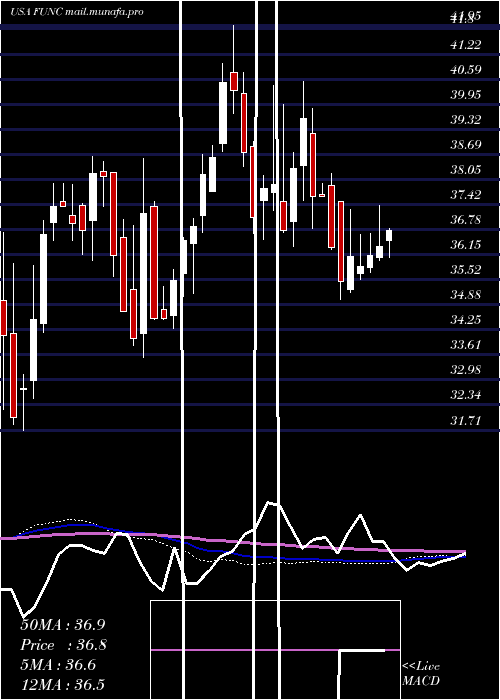This screenshot has width=500, height=700.
Task: Click the '<<Live MACD' label
Action: [x=421, y=673]
